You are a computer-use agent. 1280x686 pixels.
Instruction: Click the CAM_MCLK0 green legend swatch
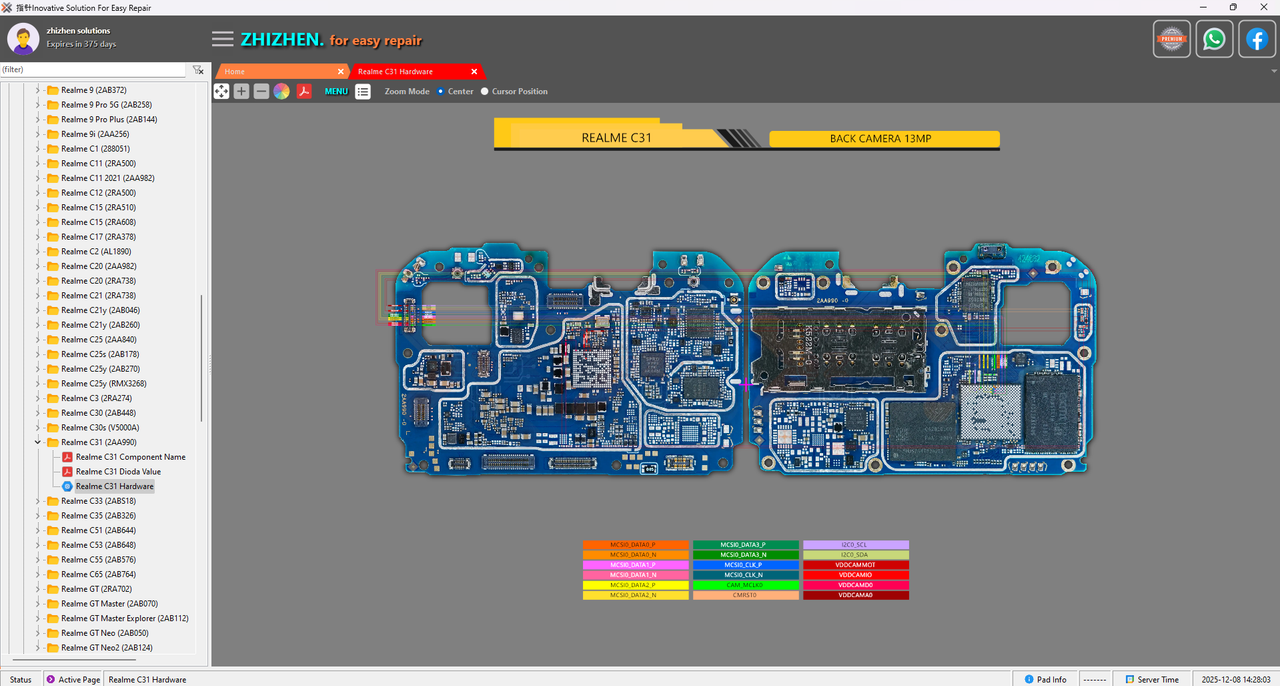[x=746, y=585]
